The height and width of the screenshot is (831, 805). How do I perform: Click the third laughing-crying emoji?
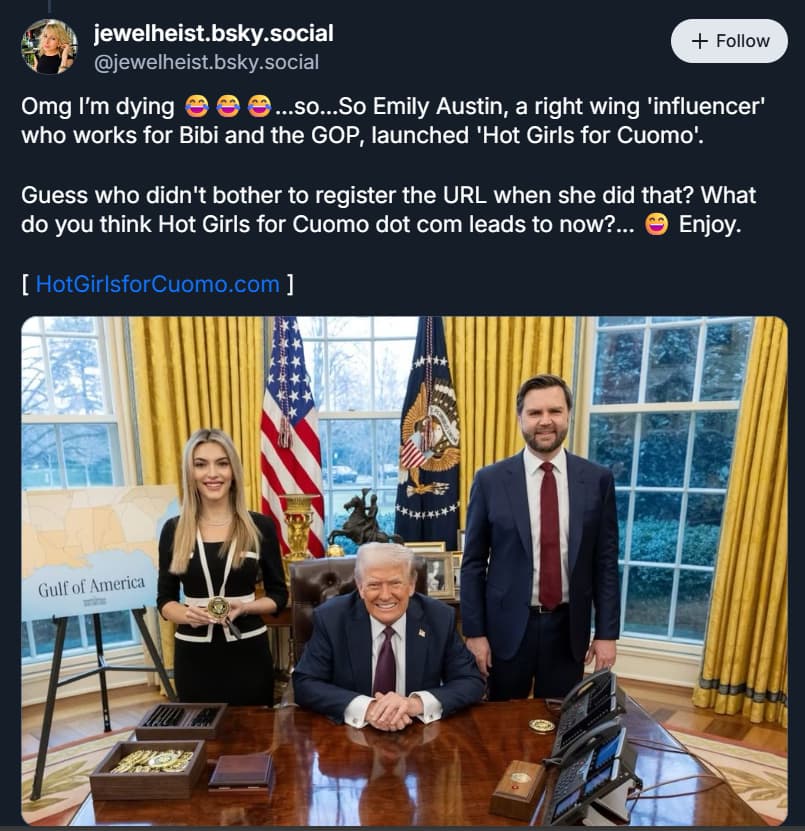(x=259, y=106)
